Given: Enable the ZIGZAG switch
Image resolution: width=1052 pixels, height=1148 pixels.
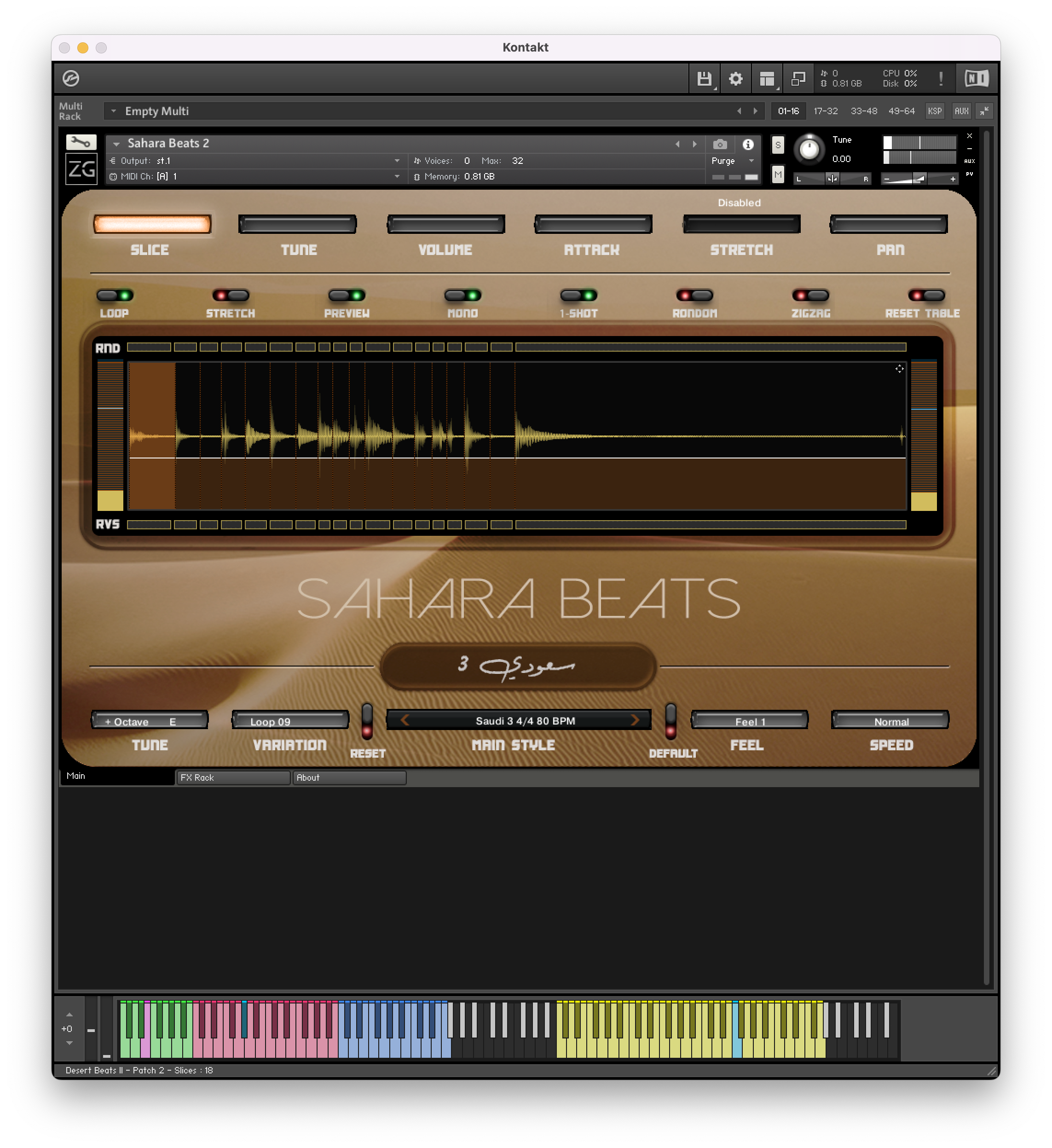Looking at the screenshot, I should click(x=811, y=295).
